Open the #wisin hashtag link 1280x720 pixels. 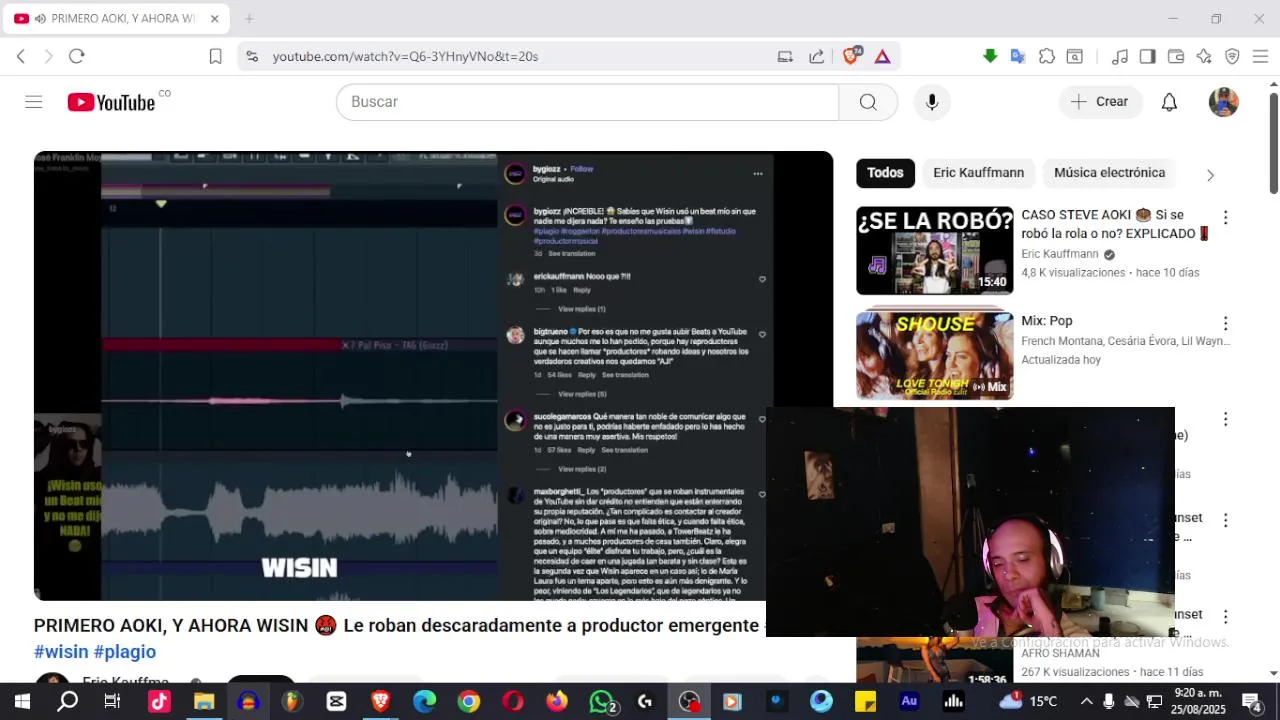coord(61,652)
